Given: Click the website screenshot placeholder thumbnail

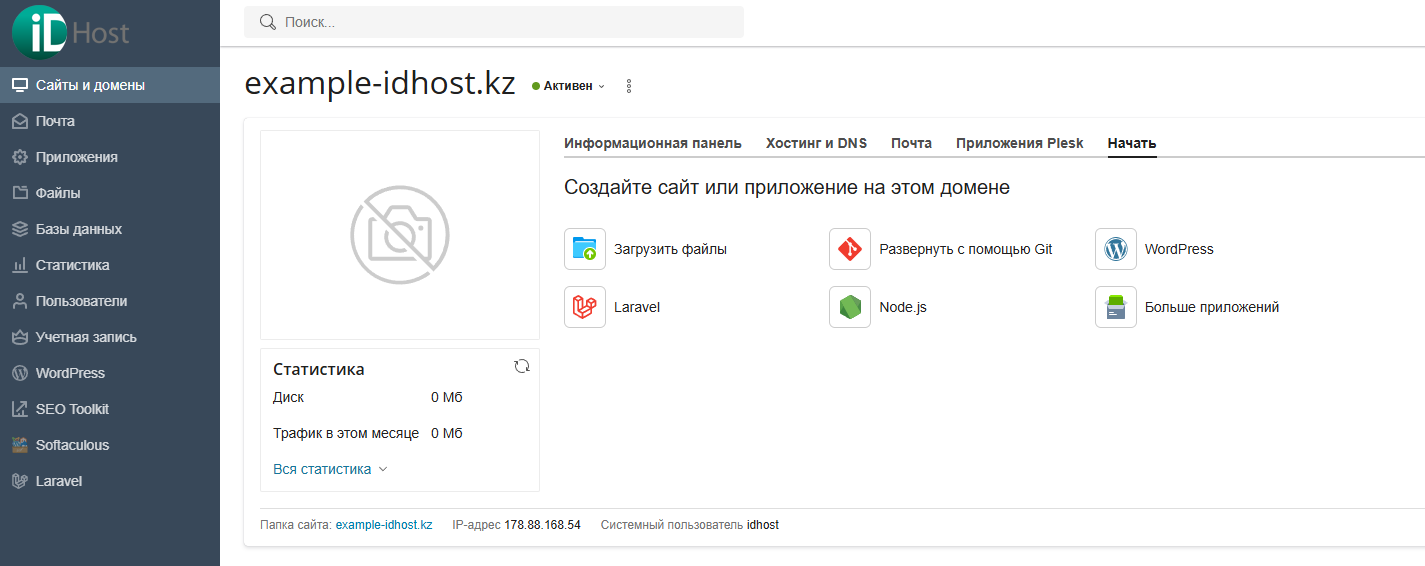Looking at the screenshot, I should coord(400,235).
